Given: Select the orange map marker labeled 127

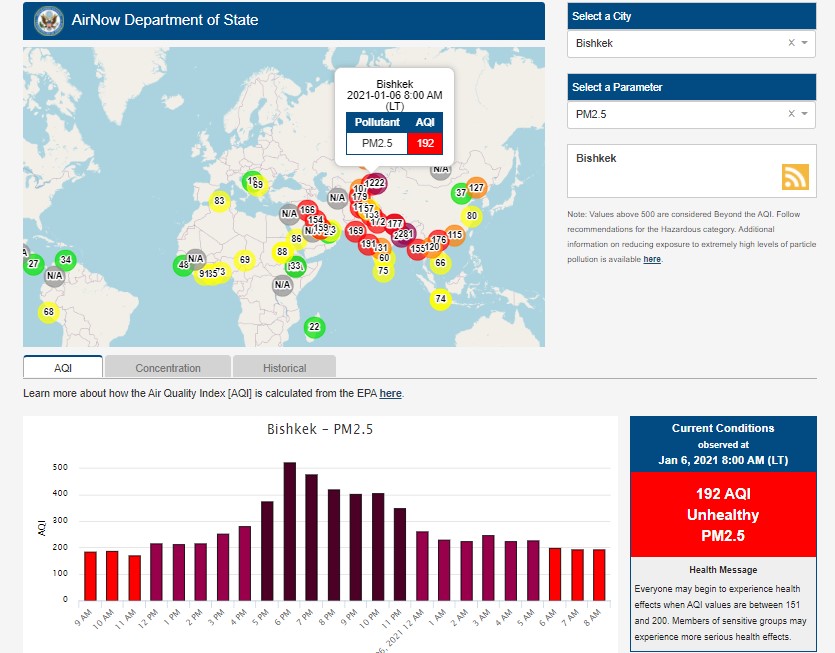Looking at the screenshot, I should pyautogui.click(x=477, y=188).
